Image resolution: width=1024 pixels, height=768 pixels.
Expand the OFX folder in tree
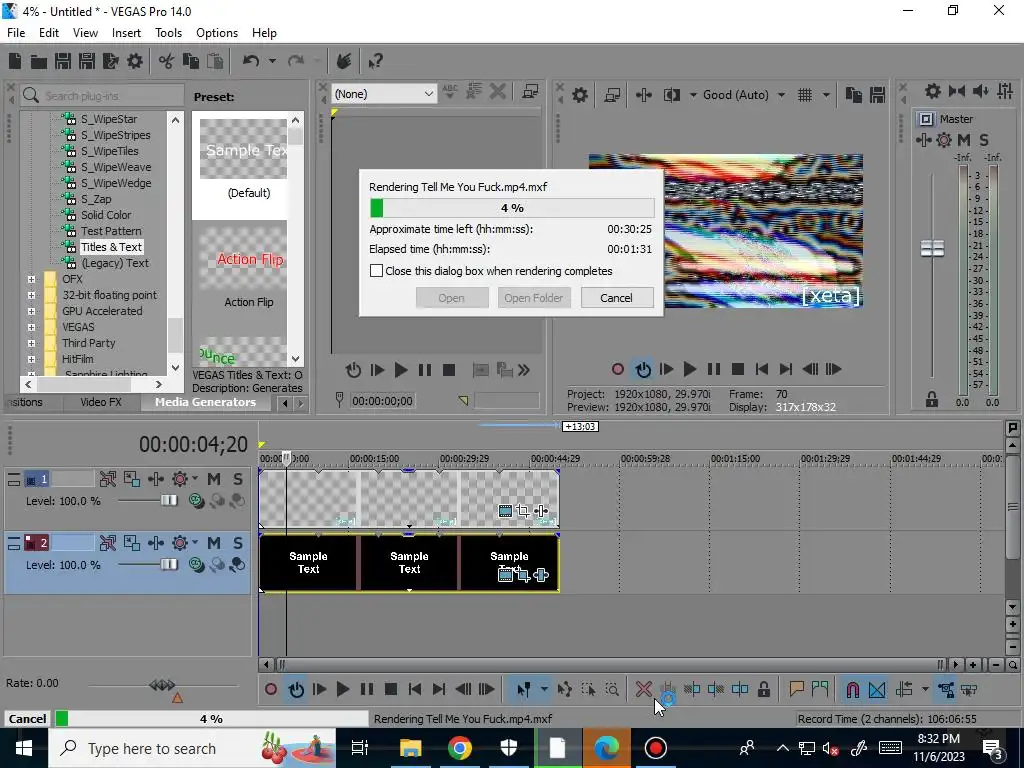point(31,279)
